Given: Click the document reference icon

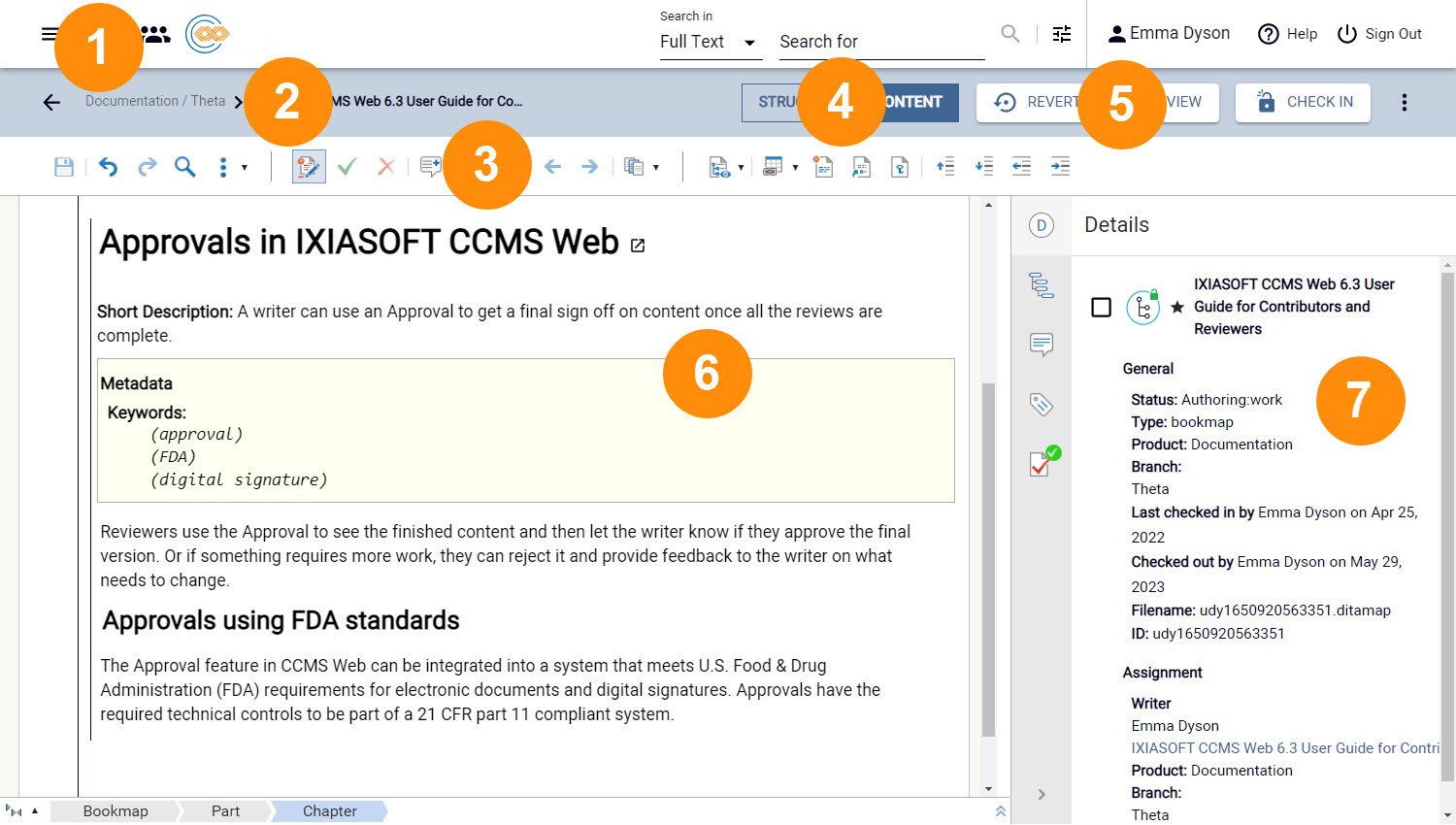Looking at the screenshot, I should [861, 167].
